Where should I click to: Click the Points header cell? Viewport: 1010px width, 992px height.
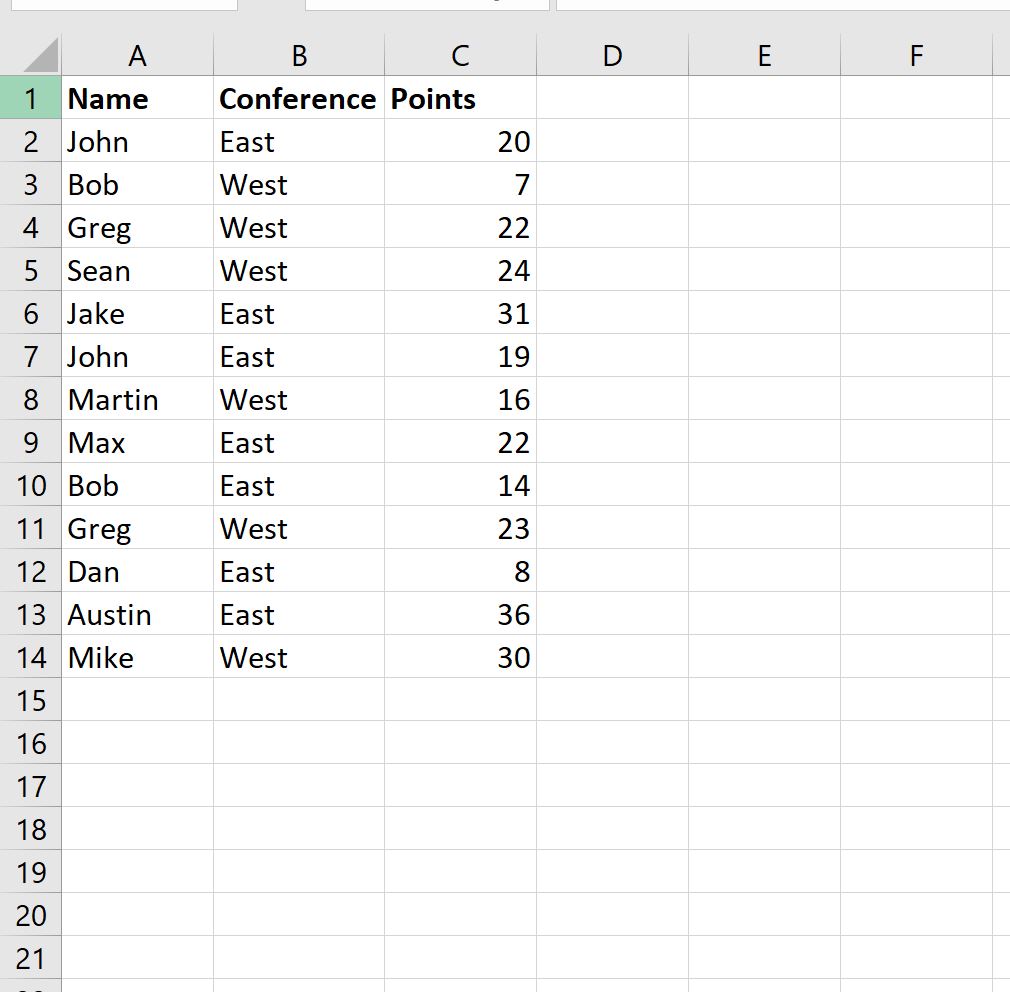[x=461, y=98]
